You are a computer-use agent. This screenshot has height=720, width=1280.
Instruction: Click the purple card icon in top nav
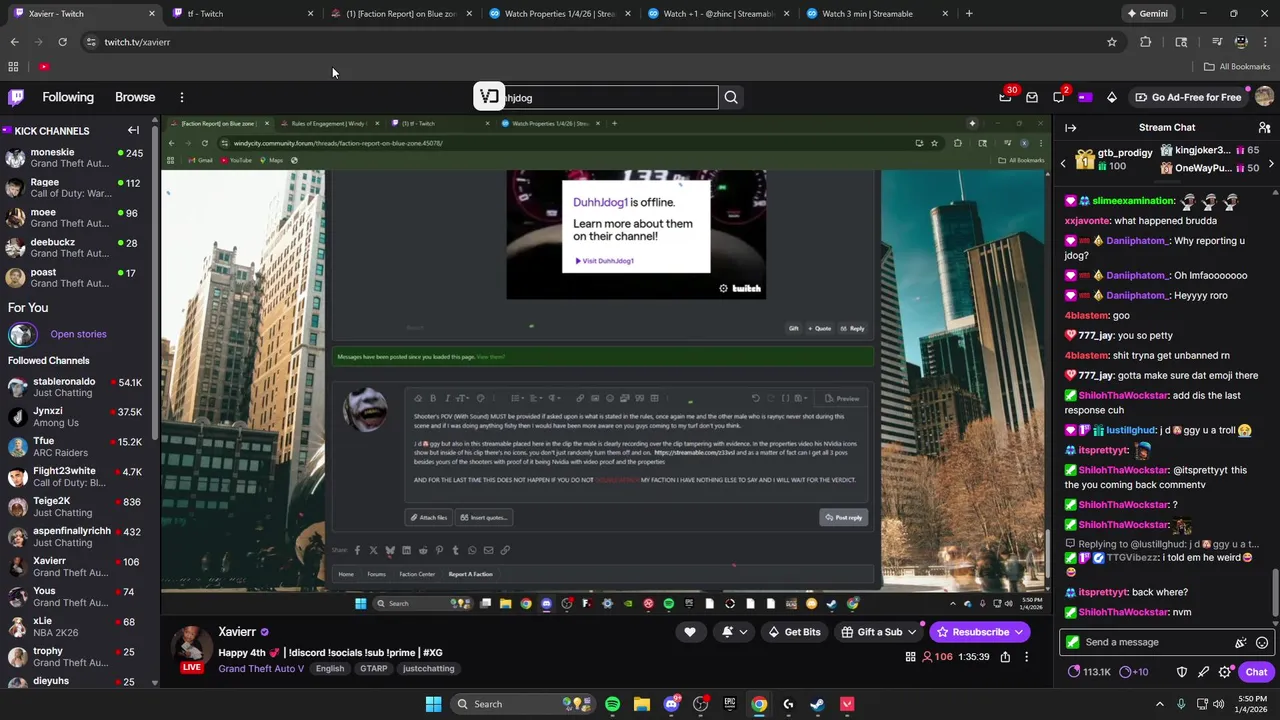1085,97
